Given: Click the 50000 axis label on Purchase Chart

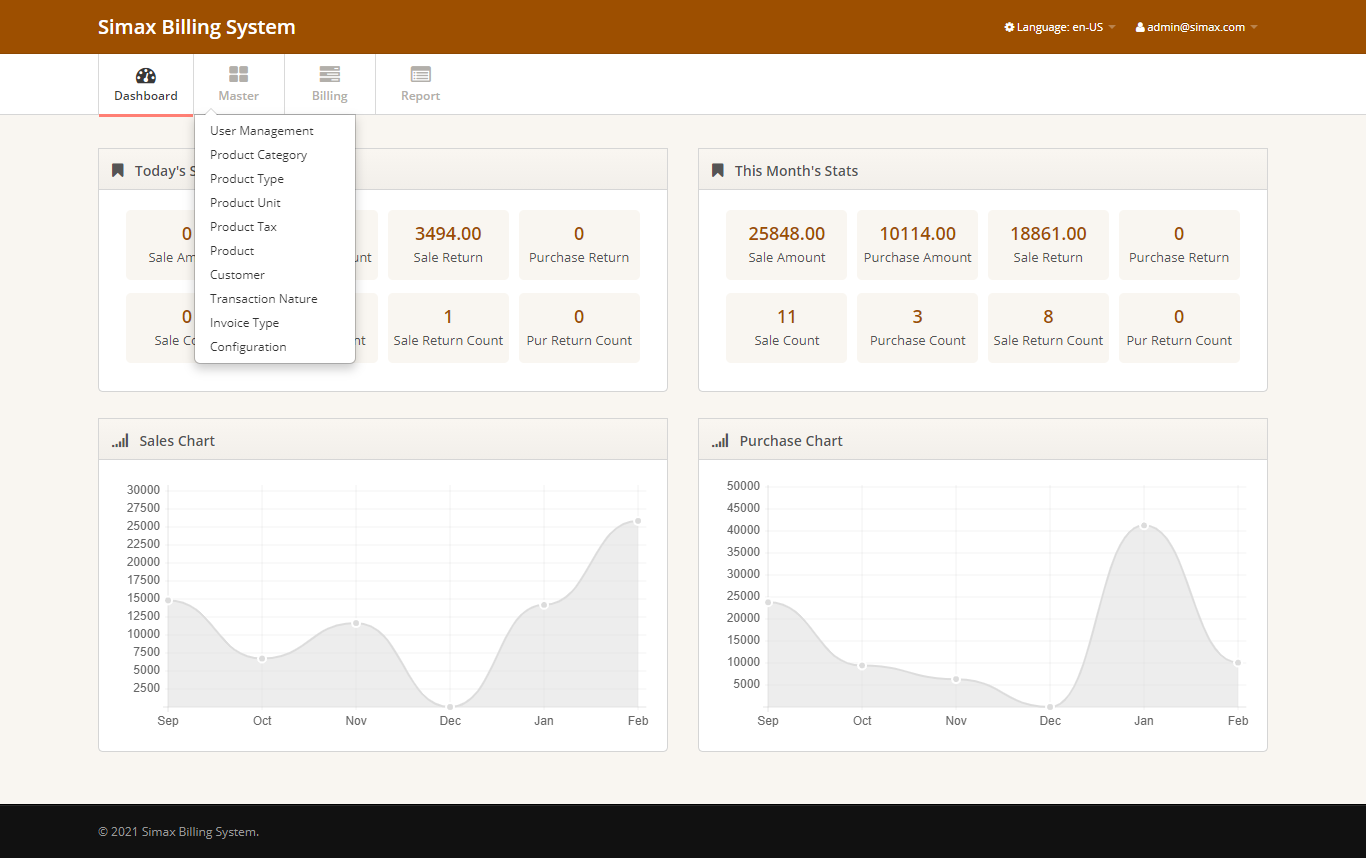Looking at the screenshot, I should coord(743,486).
